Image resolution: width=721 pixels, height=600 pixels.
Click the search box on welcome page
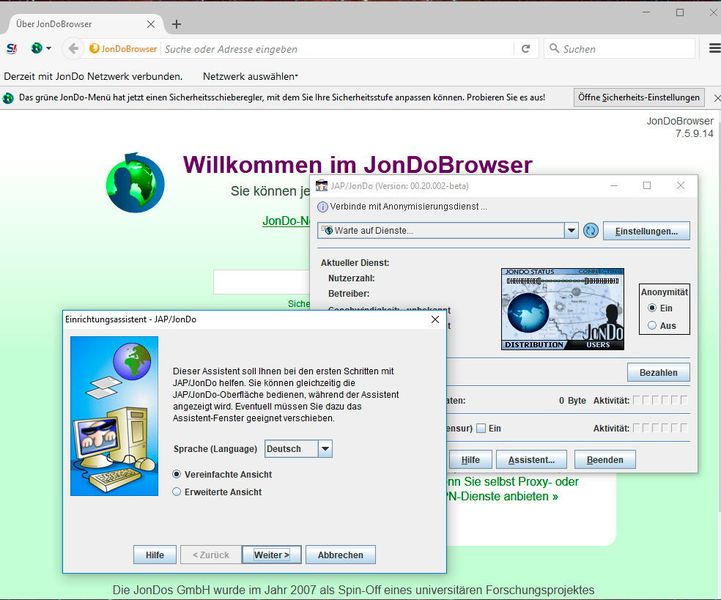pos(261,282)
